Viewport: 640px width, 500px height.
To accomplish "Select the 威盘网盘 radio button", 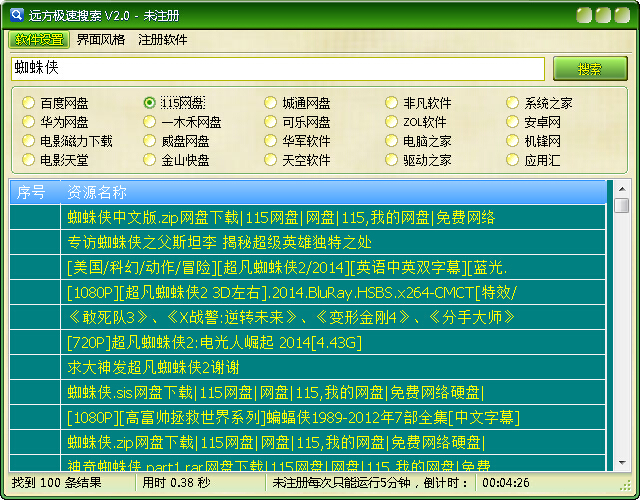I will [x=149, y=141].
